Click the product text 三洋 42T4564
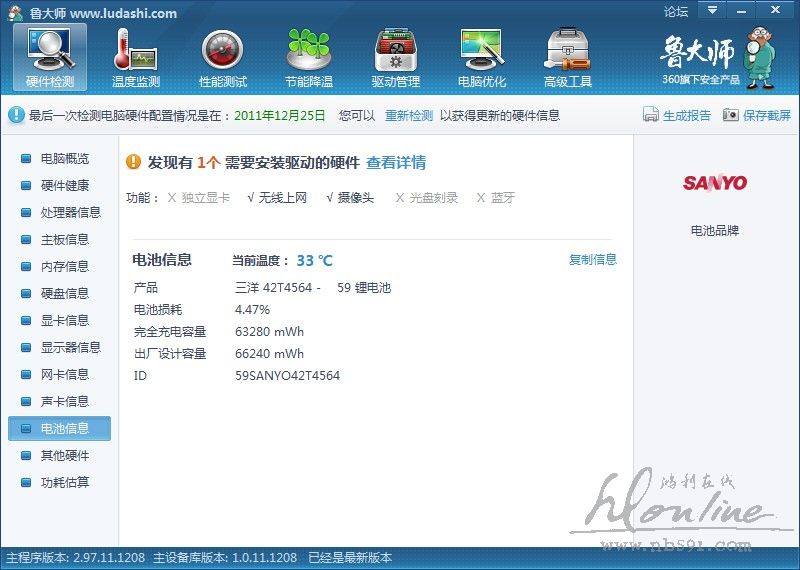This screenshot has height=570, width=800. [273, 288]
